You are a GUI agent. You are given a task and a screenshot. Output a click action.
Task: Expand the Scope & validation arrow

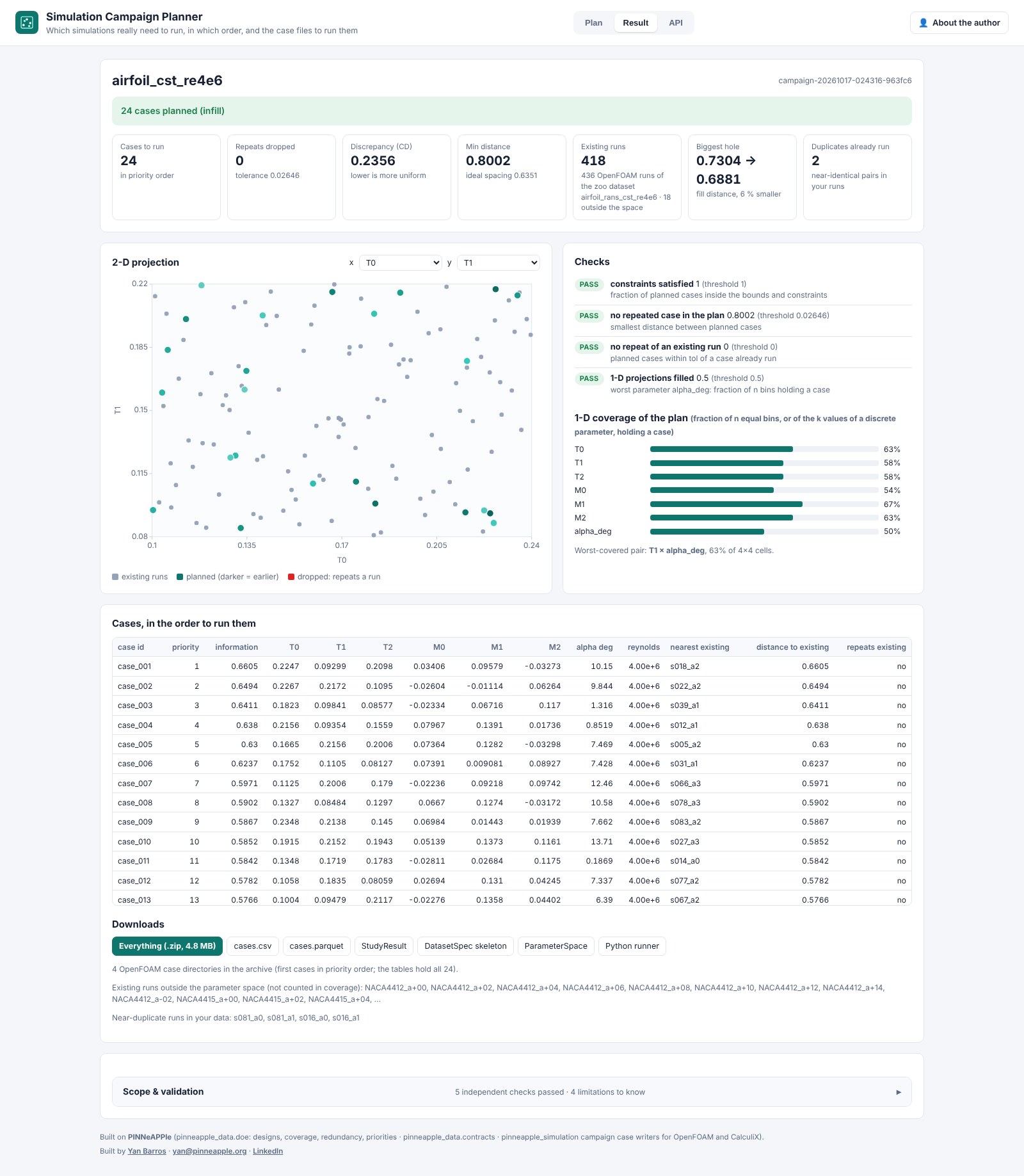[x=898, y=1092]
